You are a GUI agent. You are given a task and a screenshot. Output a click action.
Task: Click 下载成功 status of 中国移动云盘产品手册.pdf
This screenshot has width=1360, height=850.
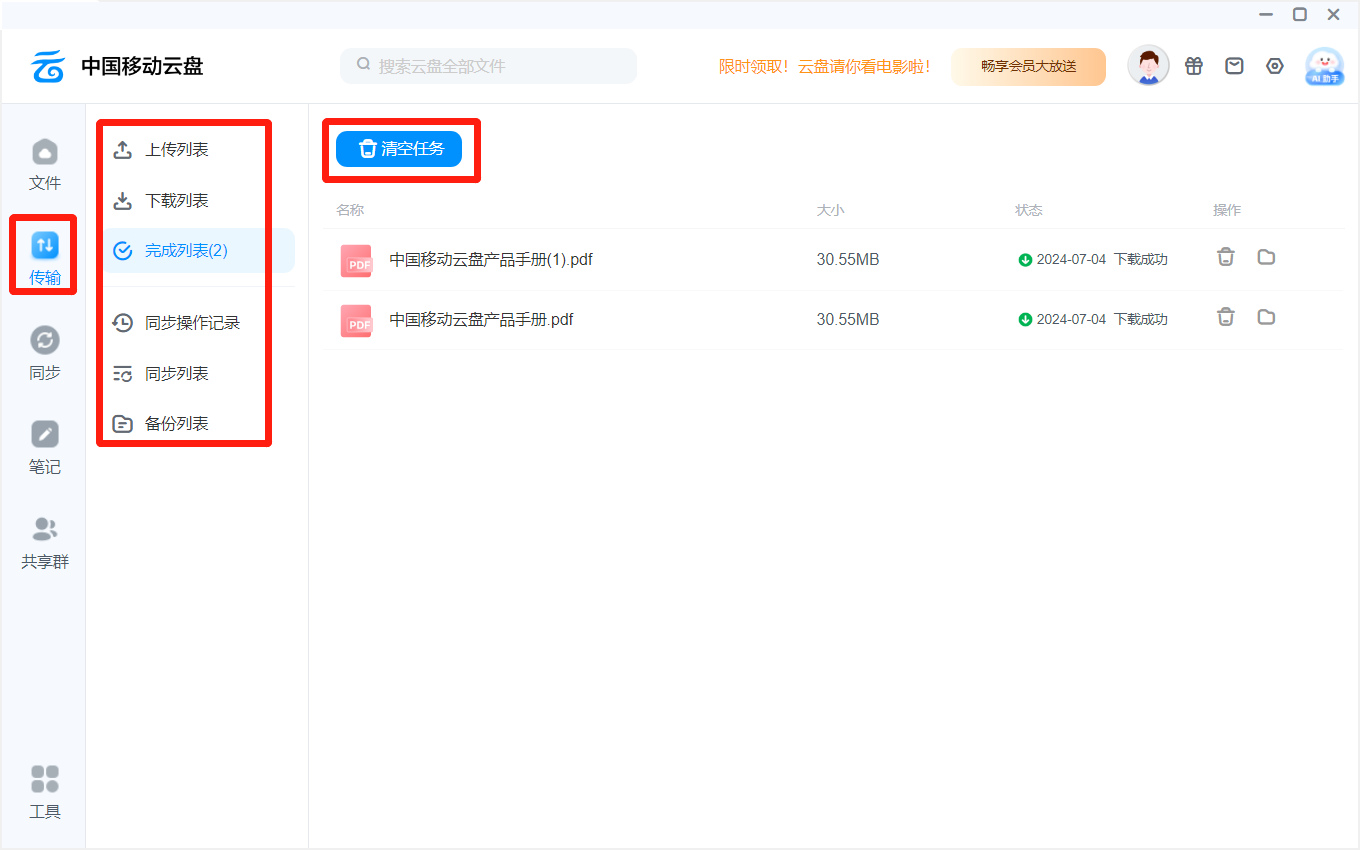pyautogui.click(x=1141, y=320)
